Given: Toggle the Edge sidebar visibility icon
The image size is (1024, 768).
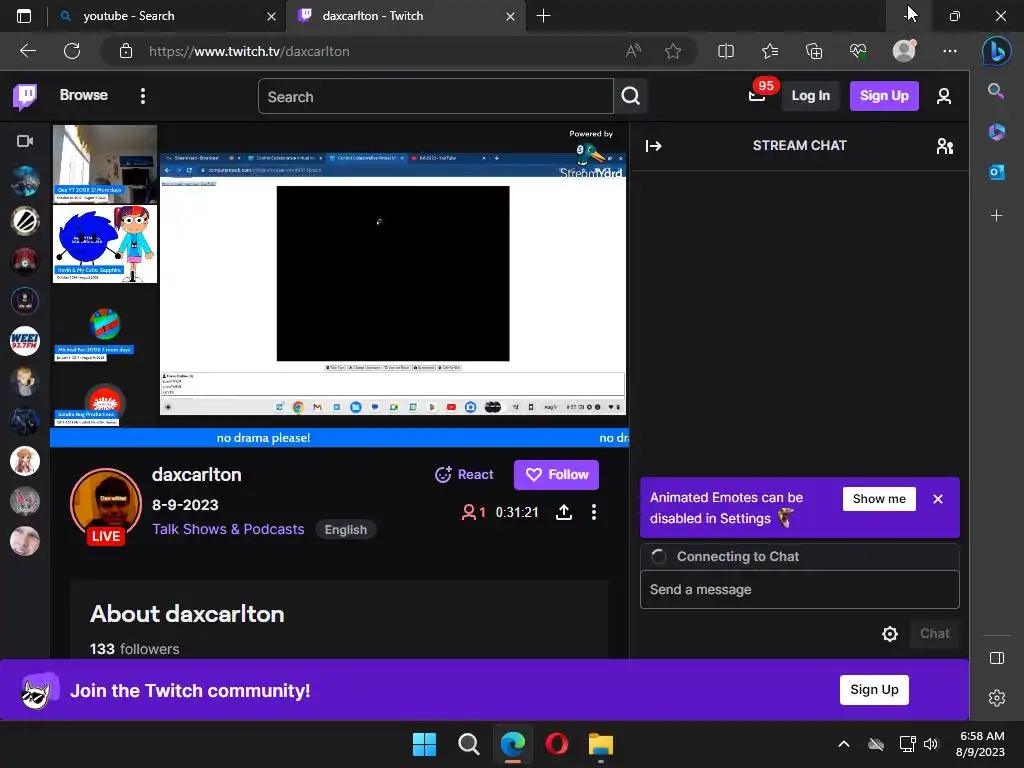Looking at the screenshot, I should 997,658.
